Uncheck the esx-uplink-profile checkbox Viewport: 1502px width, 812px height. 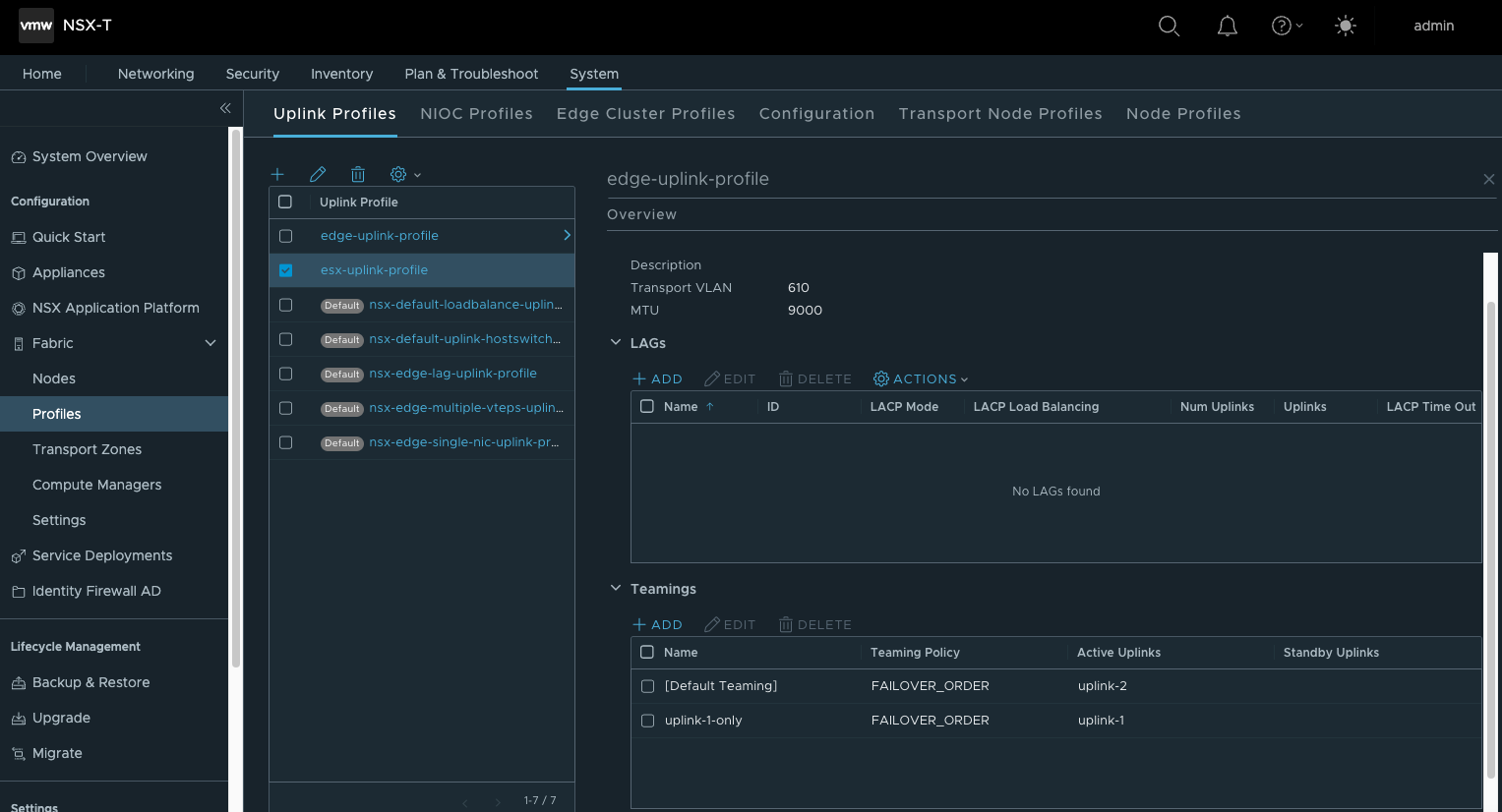[285, 270]
